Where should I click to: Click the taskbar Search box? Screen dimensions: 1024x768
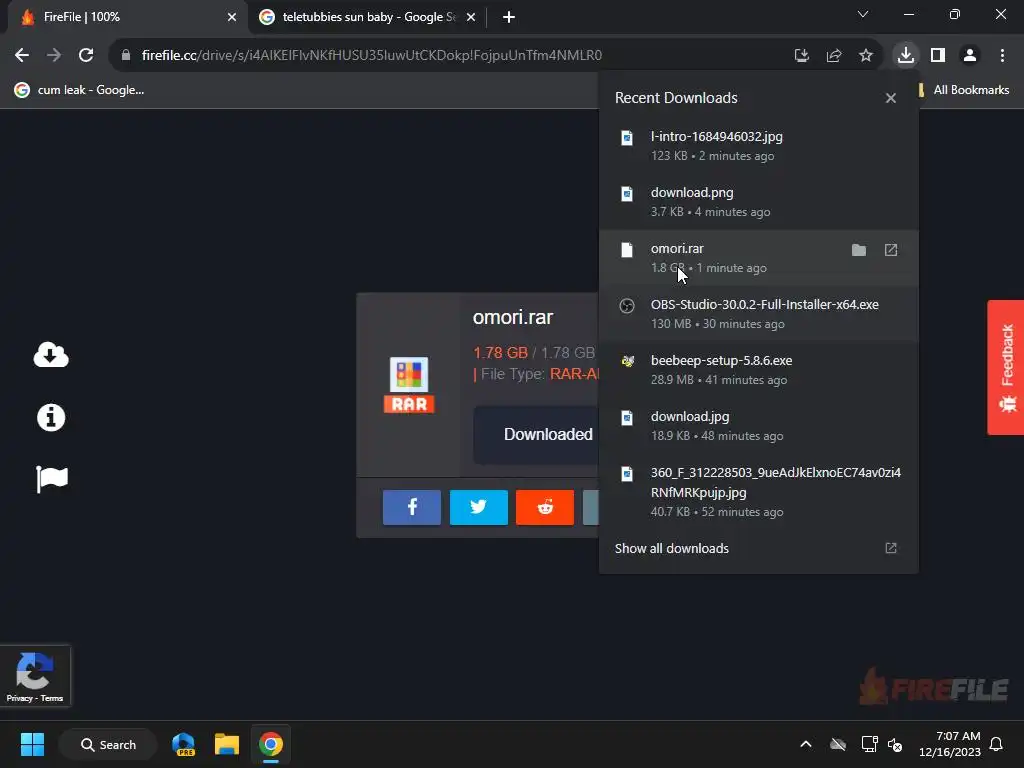(108, 744)
